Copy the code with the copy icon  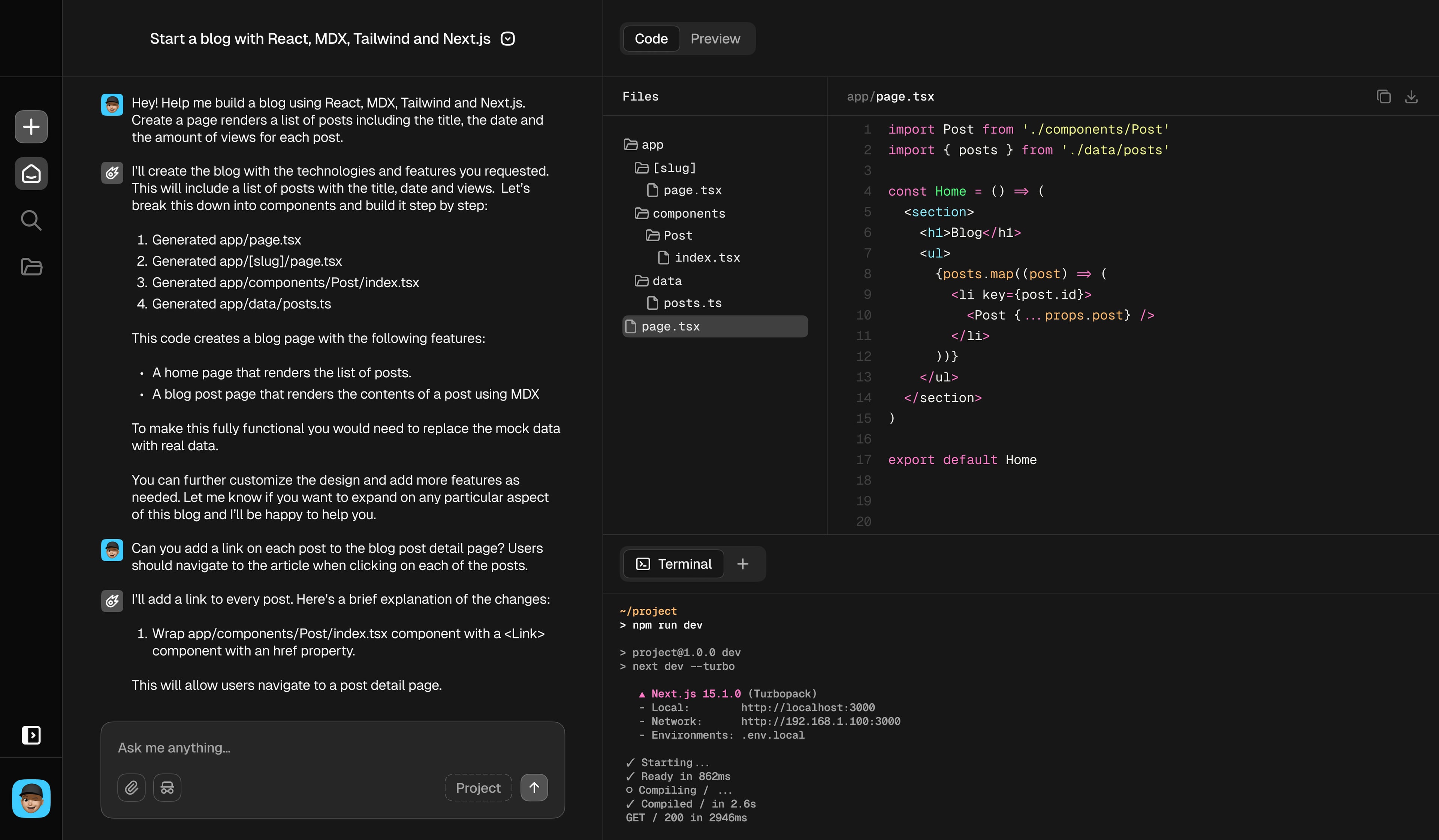(x=1384, y=96)
